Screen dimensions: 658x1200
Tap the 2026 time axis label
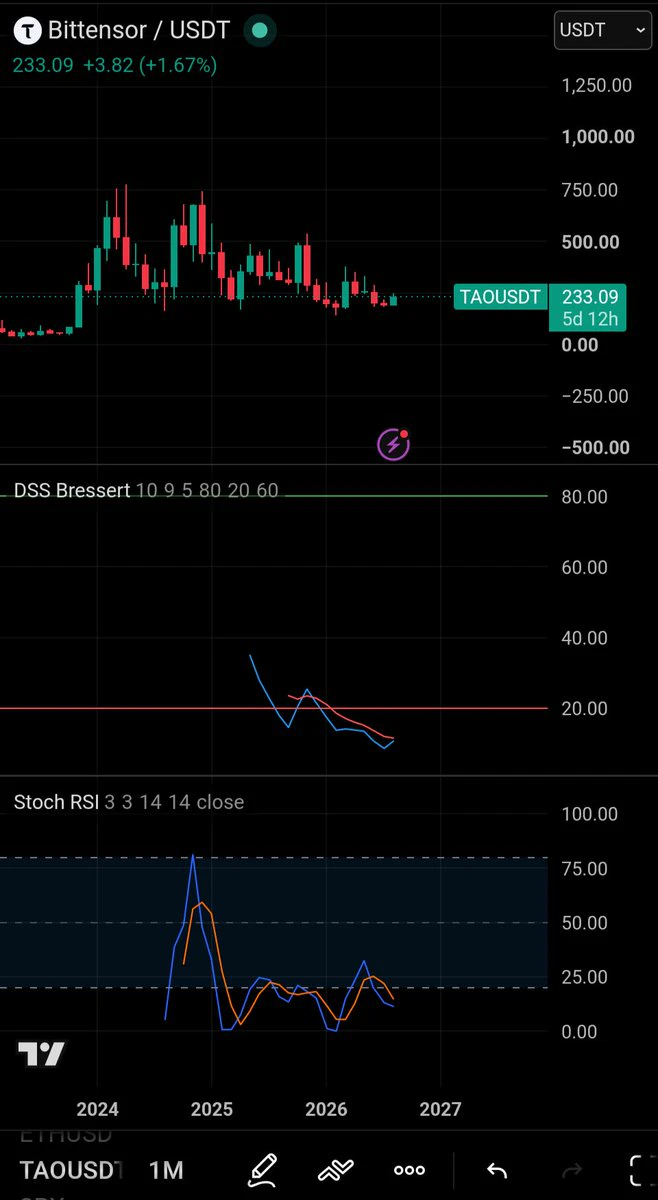click(x=326, y=1109)
